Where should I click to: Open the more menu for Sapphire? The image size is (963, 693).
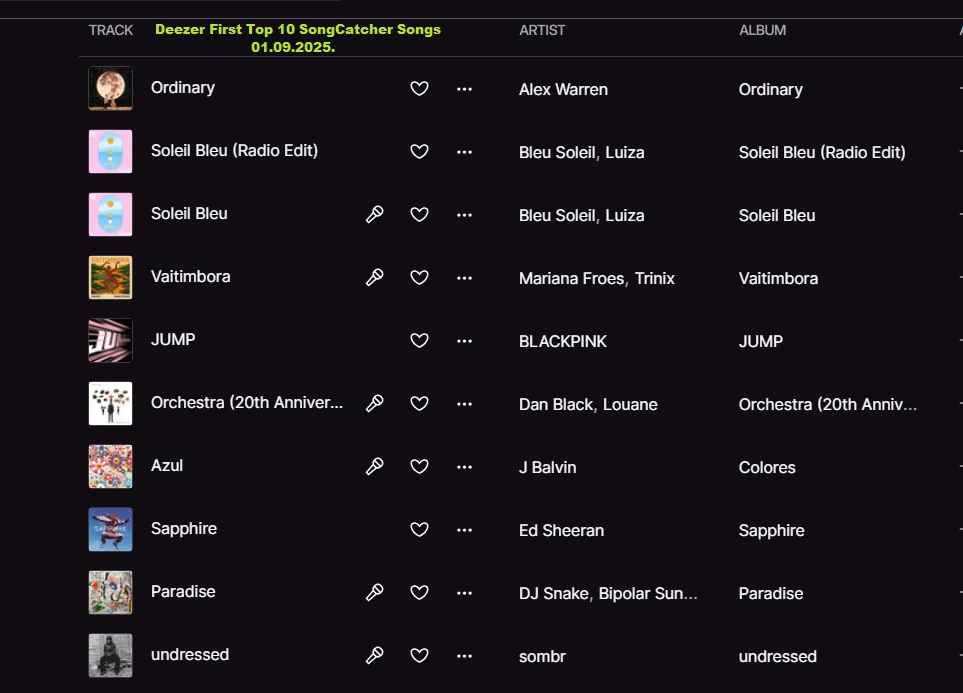click(464, 530)
